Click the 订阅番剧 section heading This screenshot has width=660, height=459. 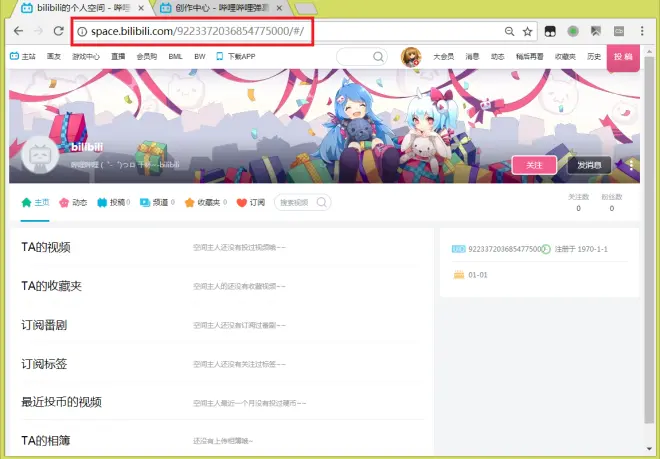(44, 325)
